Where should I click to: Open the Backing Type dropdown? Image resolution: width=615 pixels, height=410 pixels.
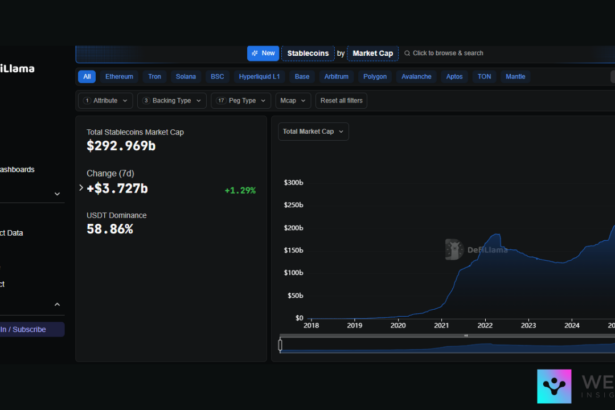coord(172,101)
